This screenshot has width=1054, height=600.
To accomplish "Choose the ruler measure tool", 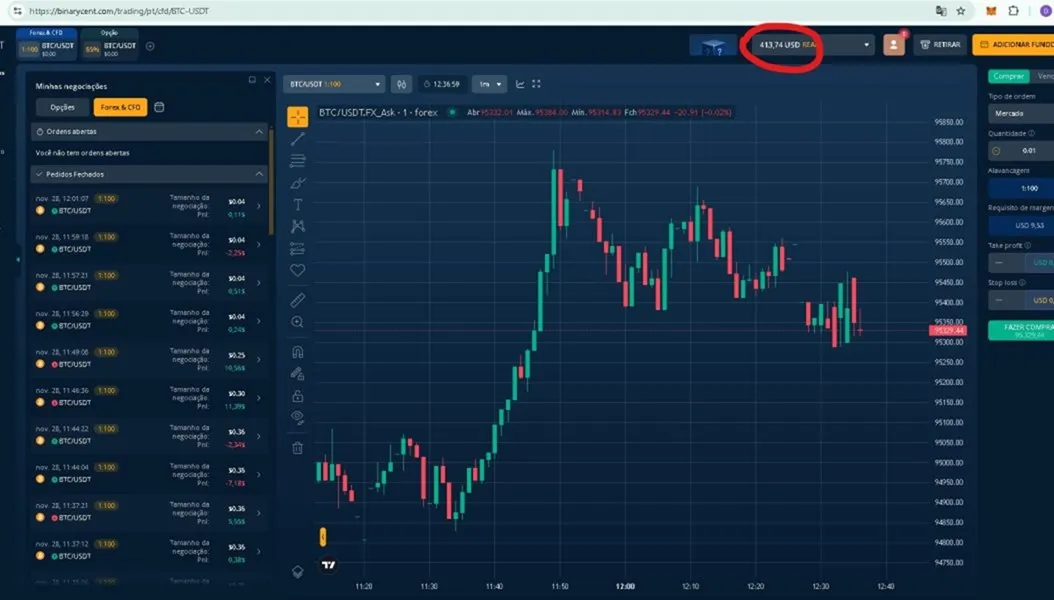I will [x=298, y=300].
